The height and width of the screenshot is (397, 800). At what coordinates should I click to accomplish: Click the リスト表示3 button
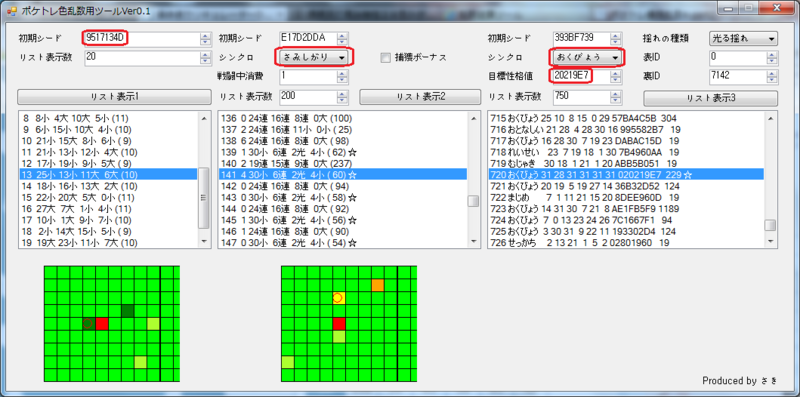(710, 98)
